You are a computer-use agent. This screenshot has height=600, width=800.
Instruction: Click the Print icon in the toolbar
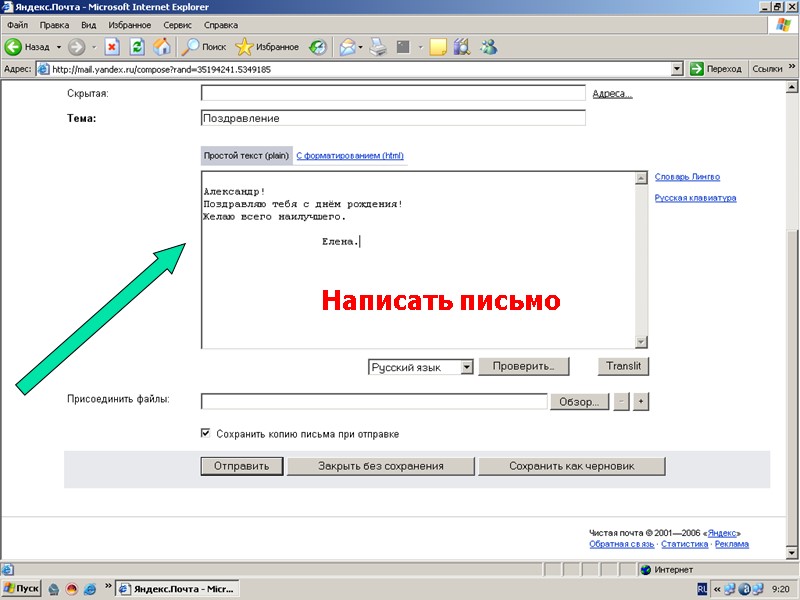pyautogui.click(x=375, y=46)
